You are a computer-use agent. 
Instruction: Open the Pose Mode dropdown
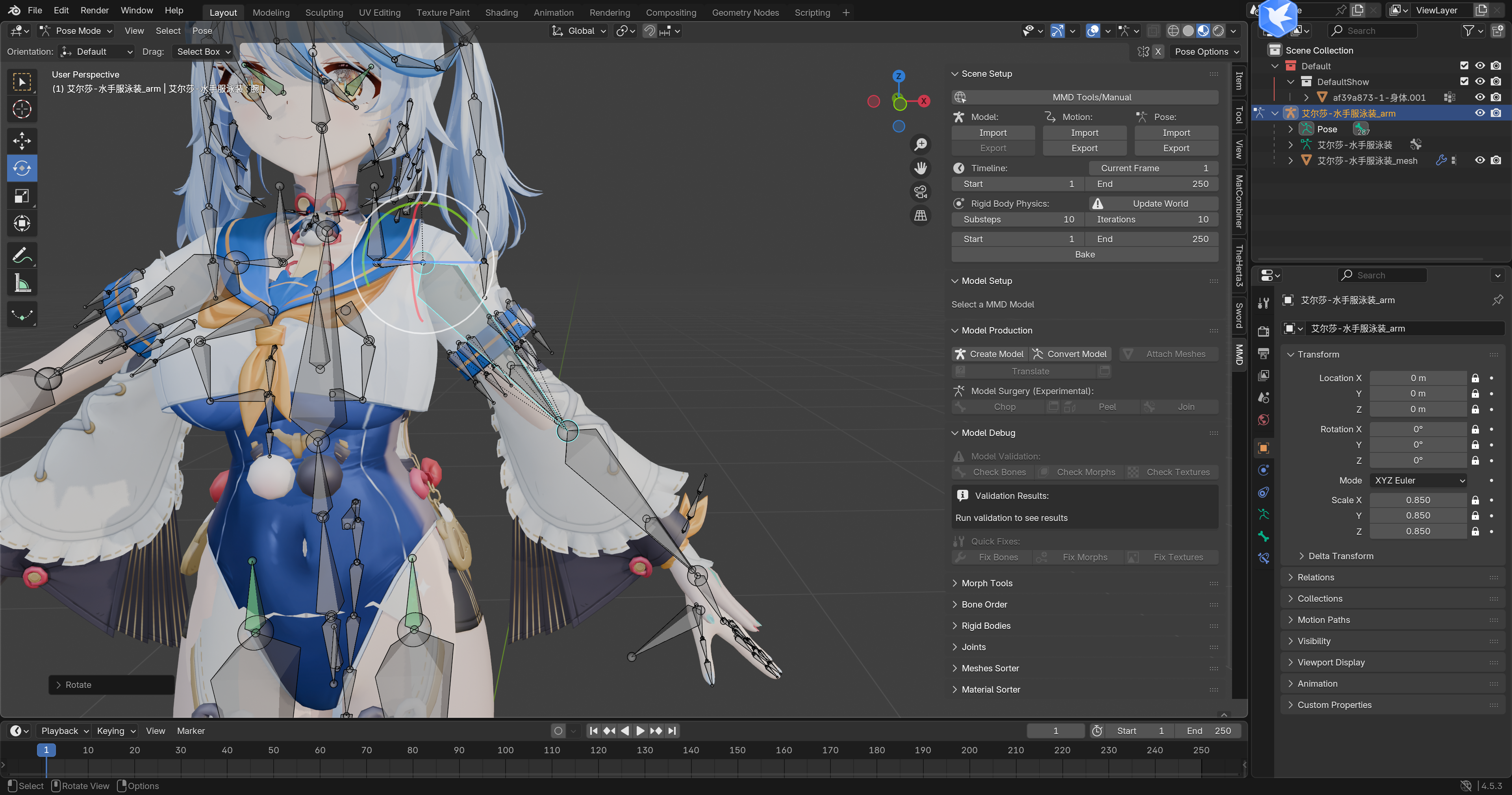coord(76,31)
